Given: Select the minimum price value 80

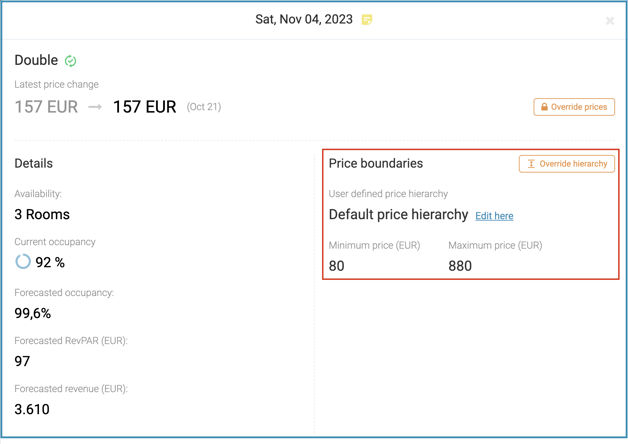Looking at the screenshot, I should click(336, 266).
